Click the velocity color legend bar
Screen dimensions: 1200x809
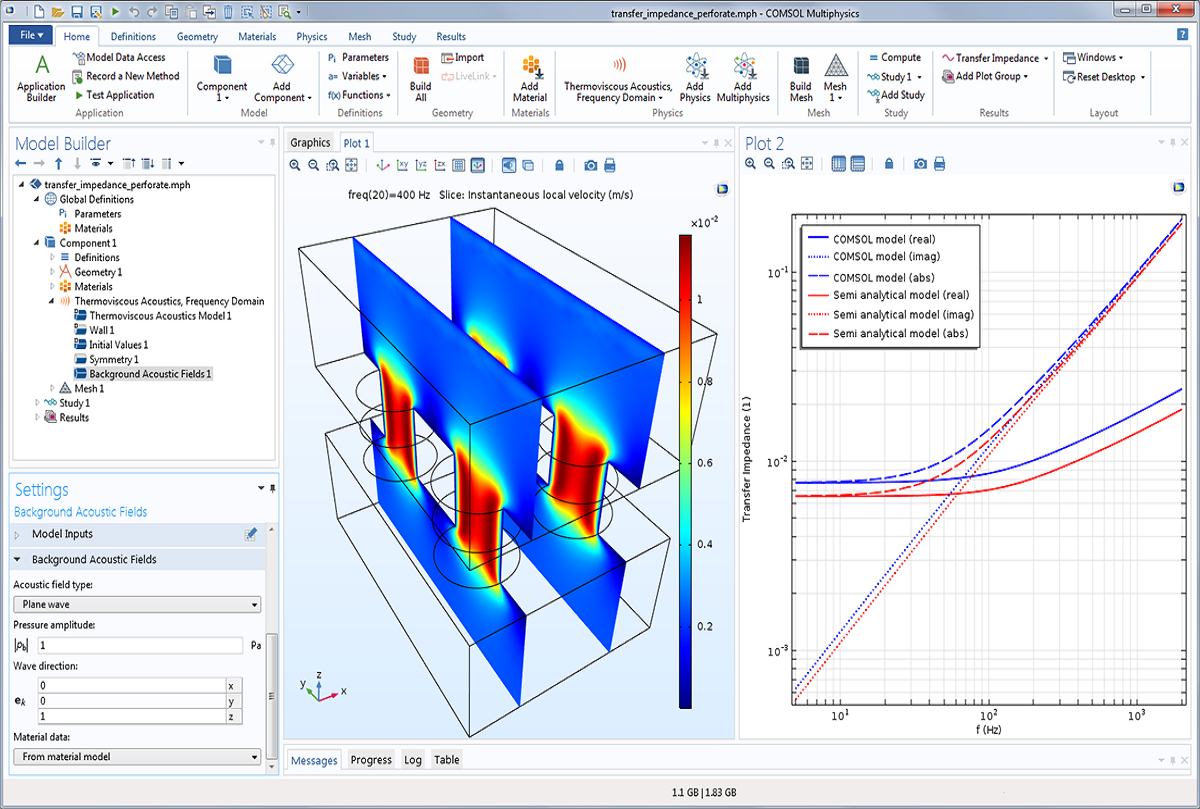(685, 471)
